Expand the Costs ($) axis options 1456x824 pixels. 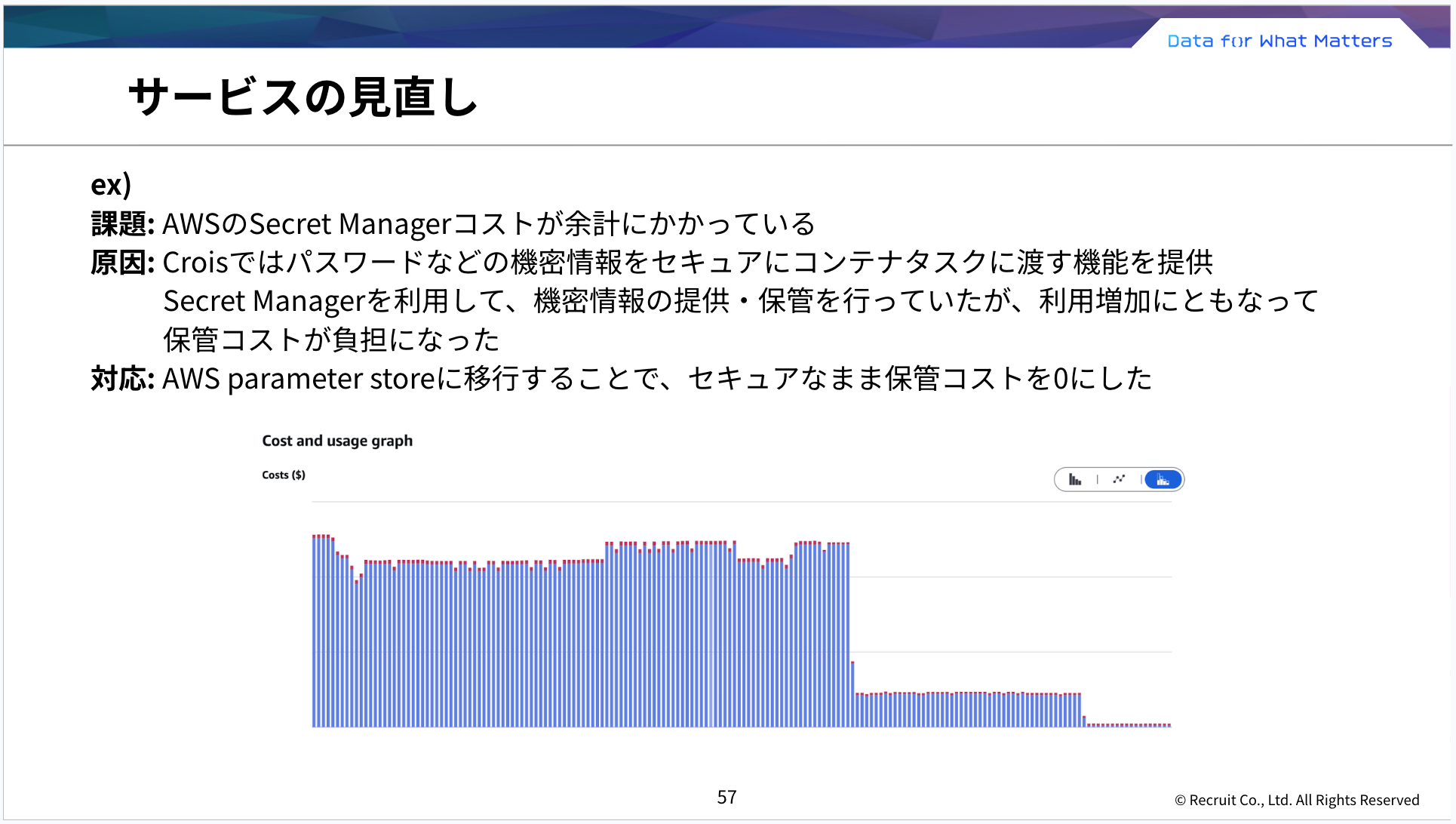(282, 475)
